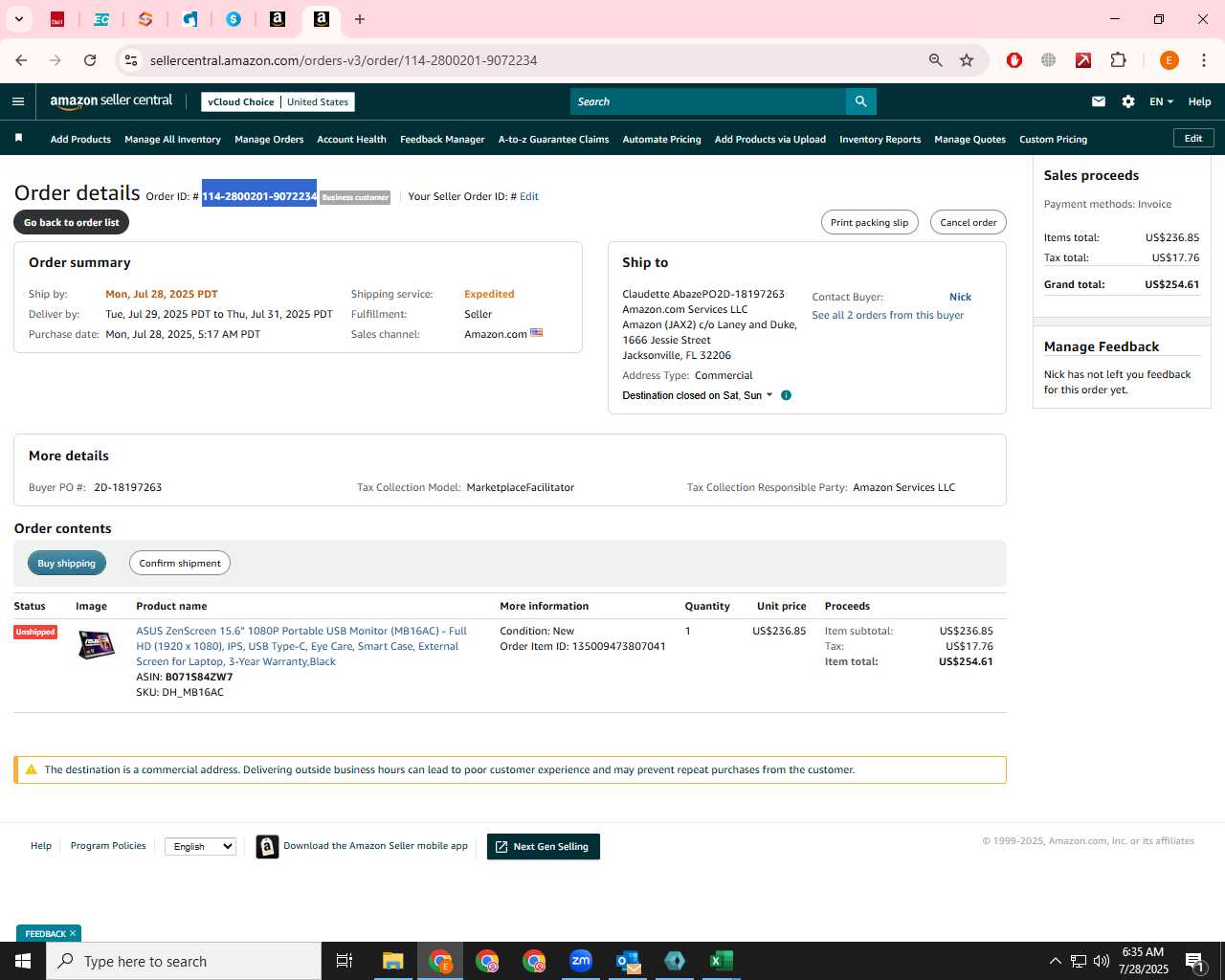Click the Buy shipping button
Viewport: 1225px width, 980px height.
[x=66, y=563]
